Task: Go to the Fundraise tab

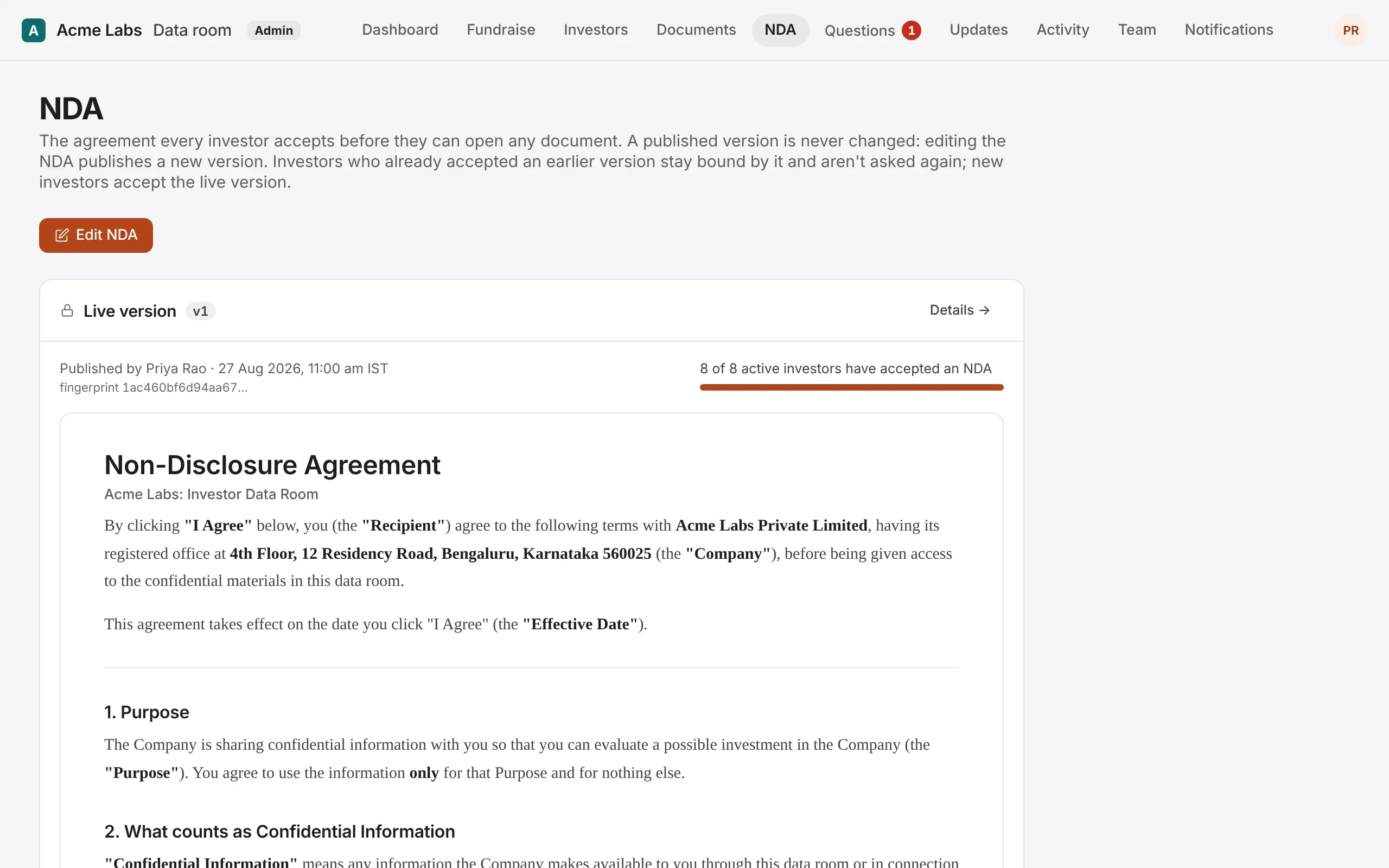Action: point(500,30)
